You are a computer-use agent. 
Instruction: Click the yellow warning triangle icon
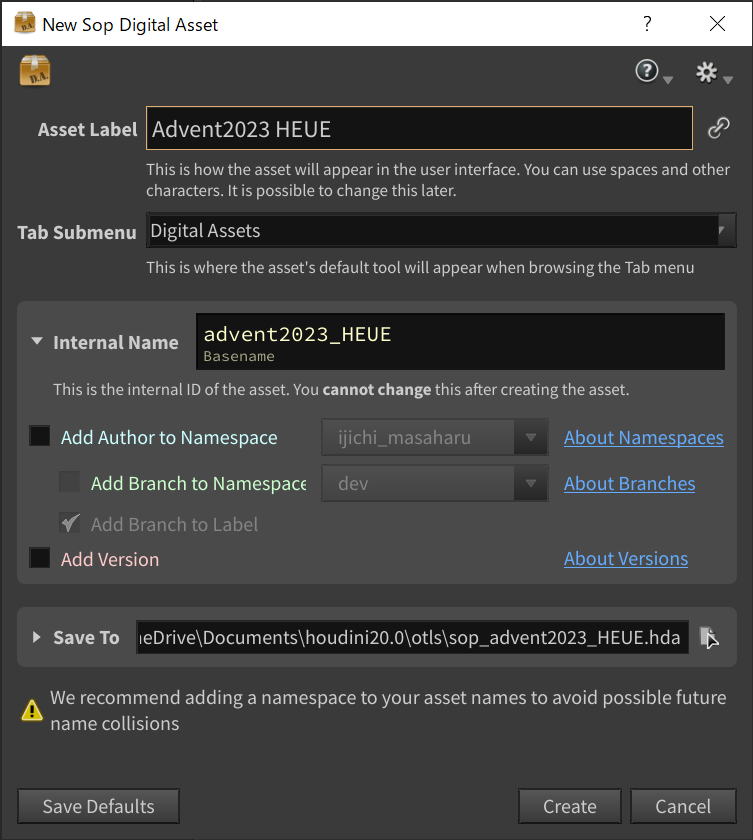pos(33,710)
